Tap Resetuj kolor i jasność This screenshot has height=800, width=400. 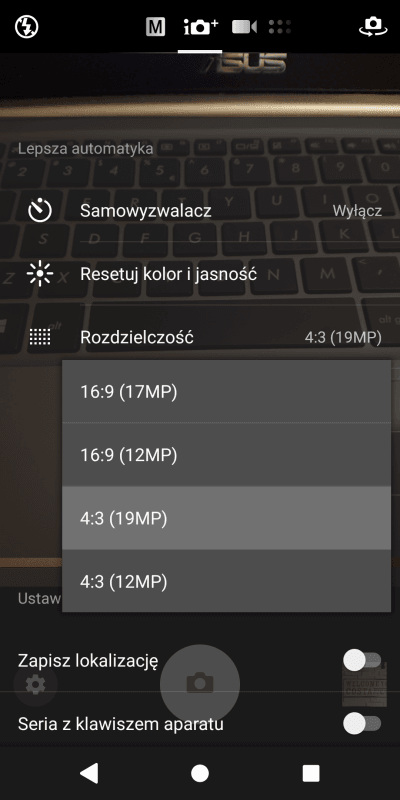point(168,274)
